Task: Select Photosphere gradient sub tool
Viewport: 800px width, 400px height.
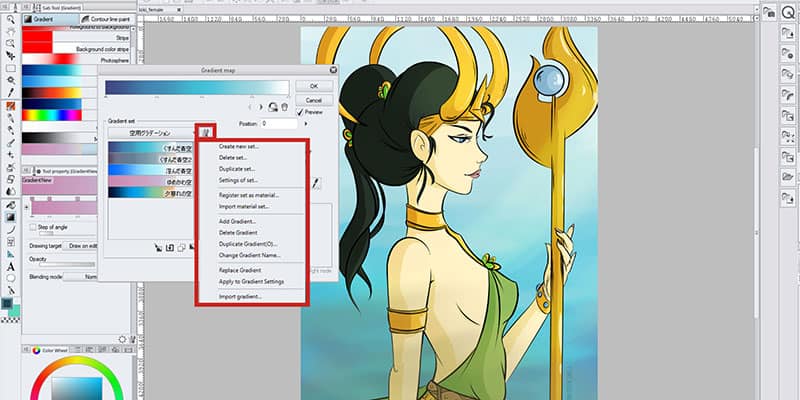Action: point(76,60)
